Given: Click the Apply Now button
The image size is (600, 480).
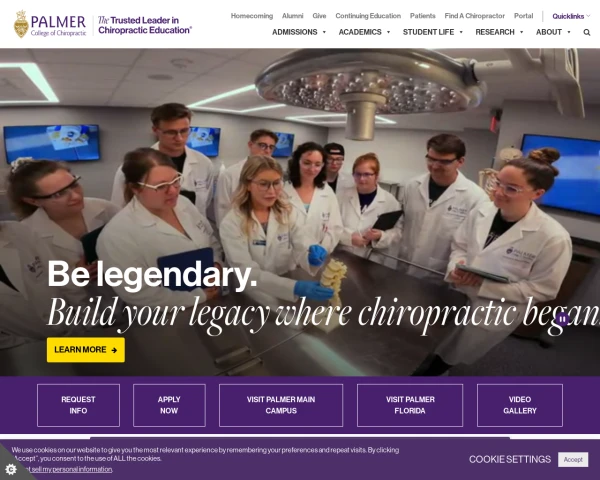Looking at the screenshot, I should click(169, 405).
